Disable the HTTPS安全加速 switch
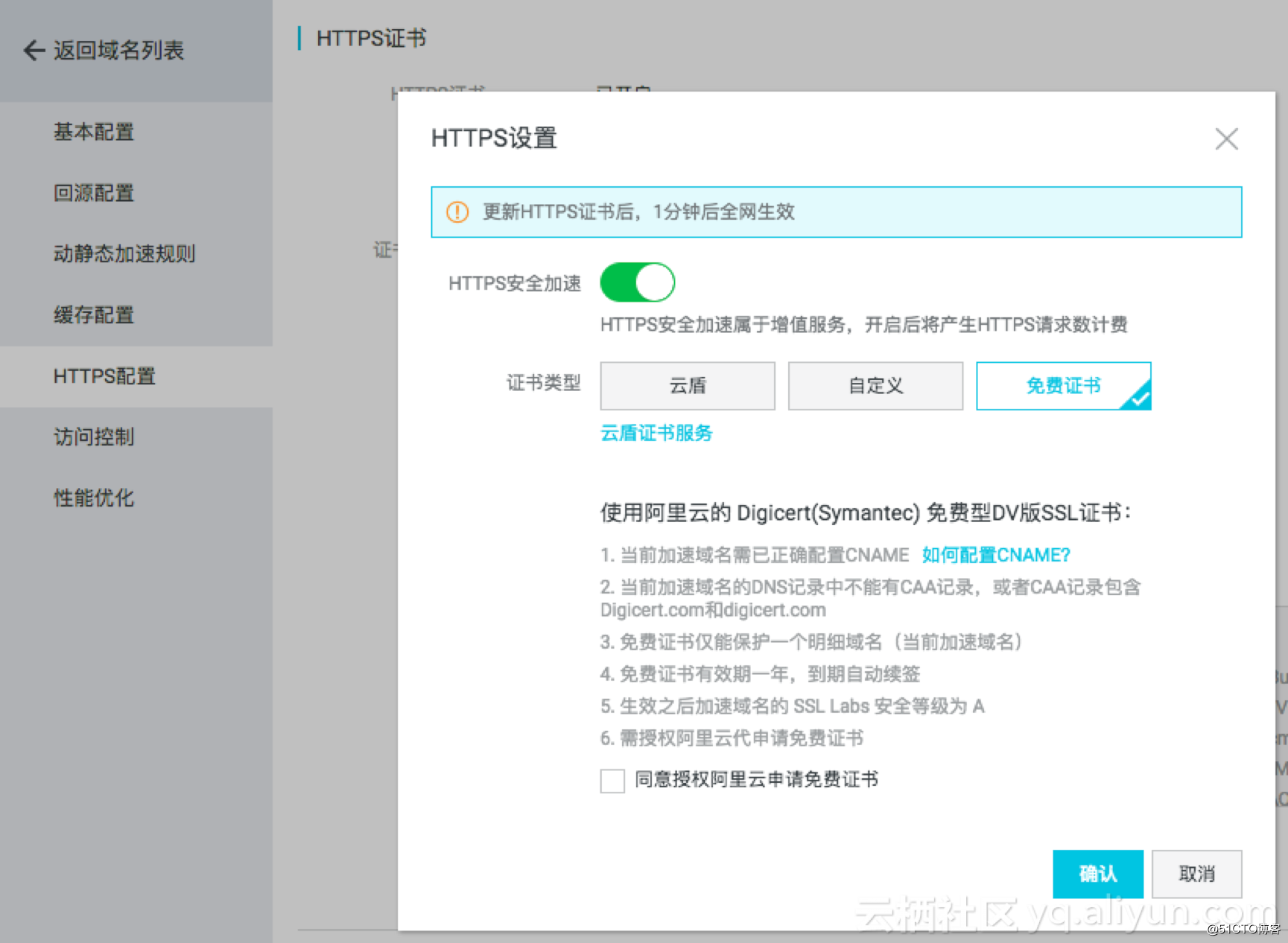The image size is (1288, 943). point(637,282)
